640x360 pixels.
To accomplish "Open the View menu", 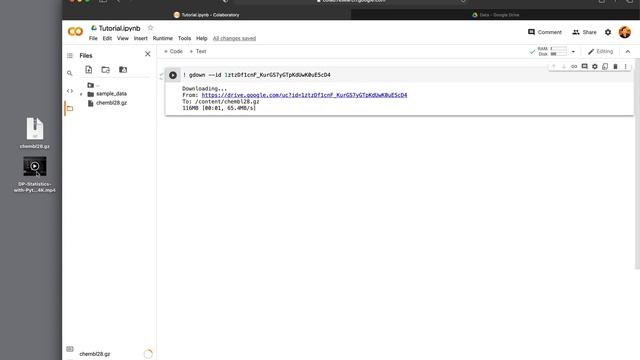I will [x=122, y=38].
